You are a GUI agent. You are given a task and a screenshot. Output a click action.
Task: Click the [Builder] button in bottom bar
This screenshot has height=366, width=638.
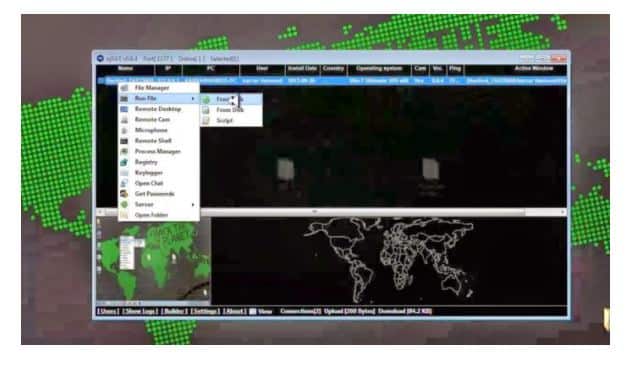(175, 312)
